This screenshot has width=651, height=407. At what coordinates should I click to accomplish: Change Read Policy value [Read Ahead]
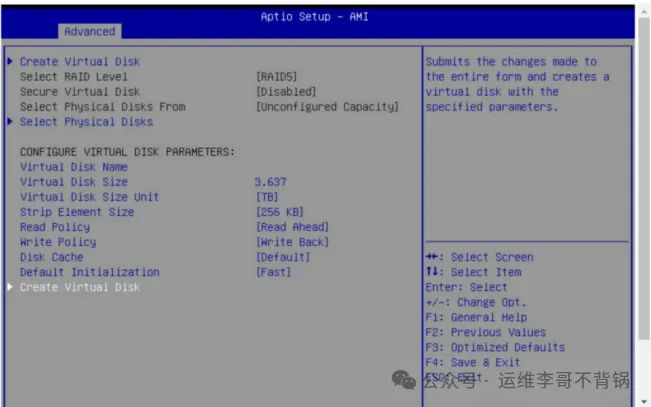click(x=292, y=227)
